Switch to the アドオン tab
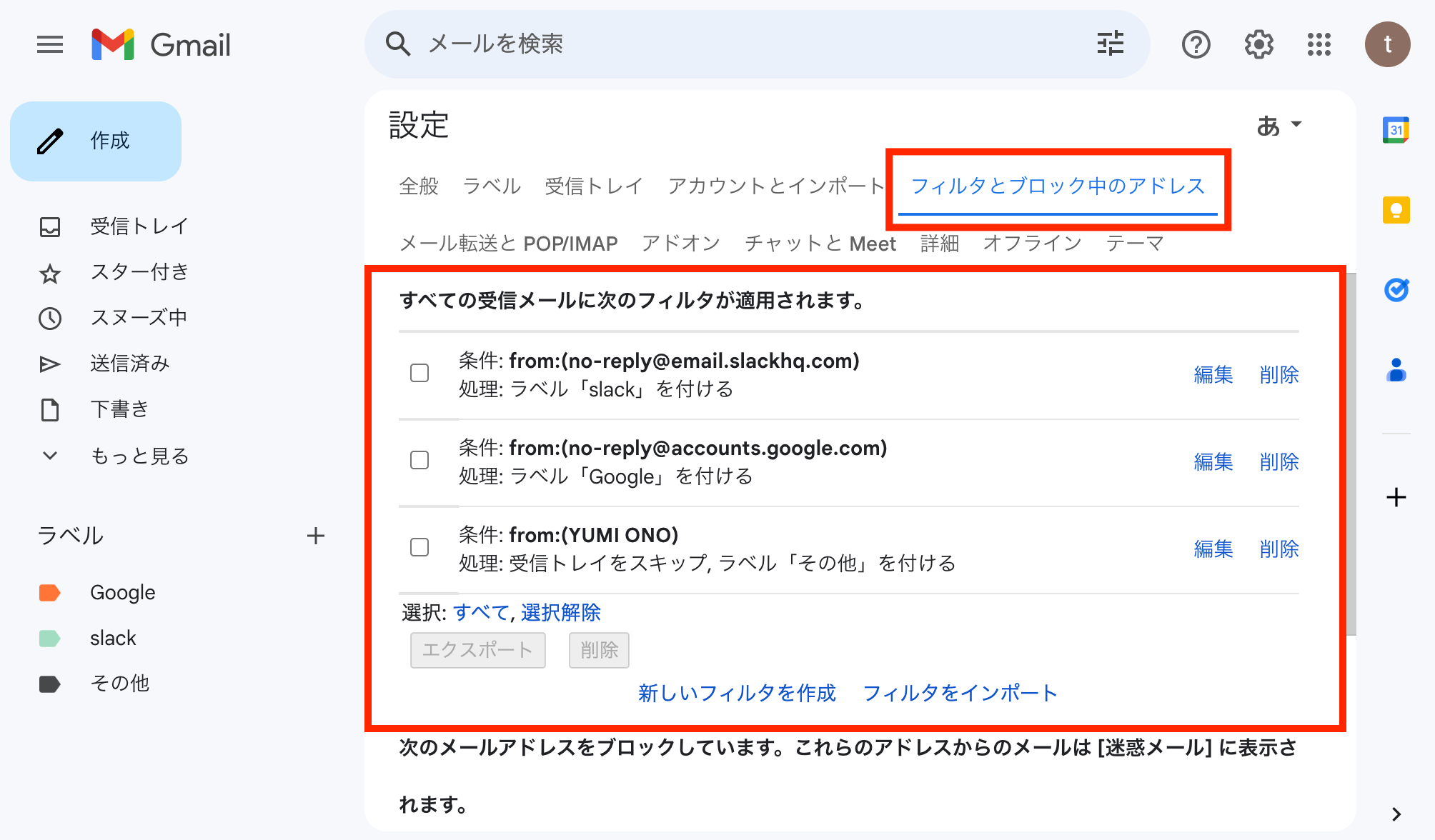1435x840 pixels. pos(681,244)
